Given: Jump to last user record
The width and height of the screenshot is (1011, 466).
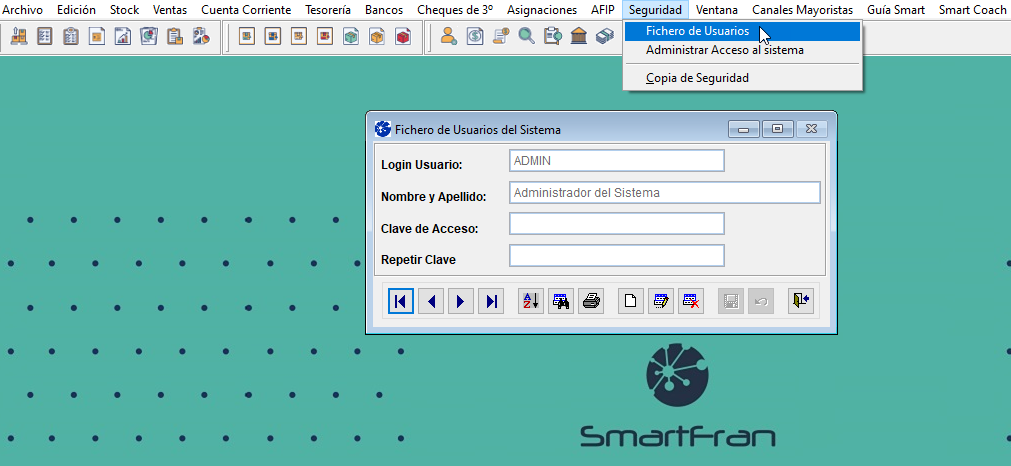Looking at the screenshot, I should [x=491, y=301].
